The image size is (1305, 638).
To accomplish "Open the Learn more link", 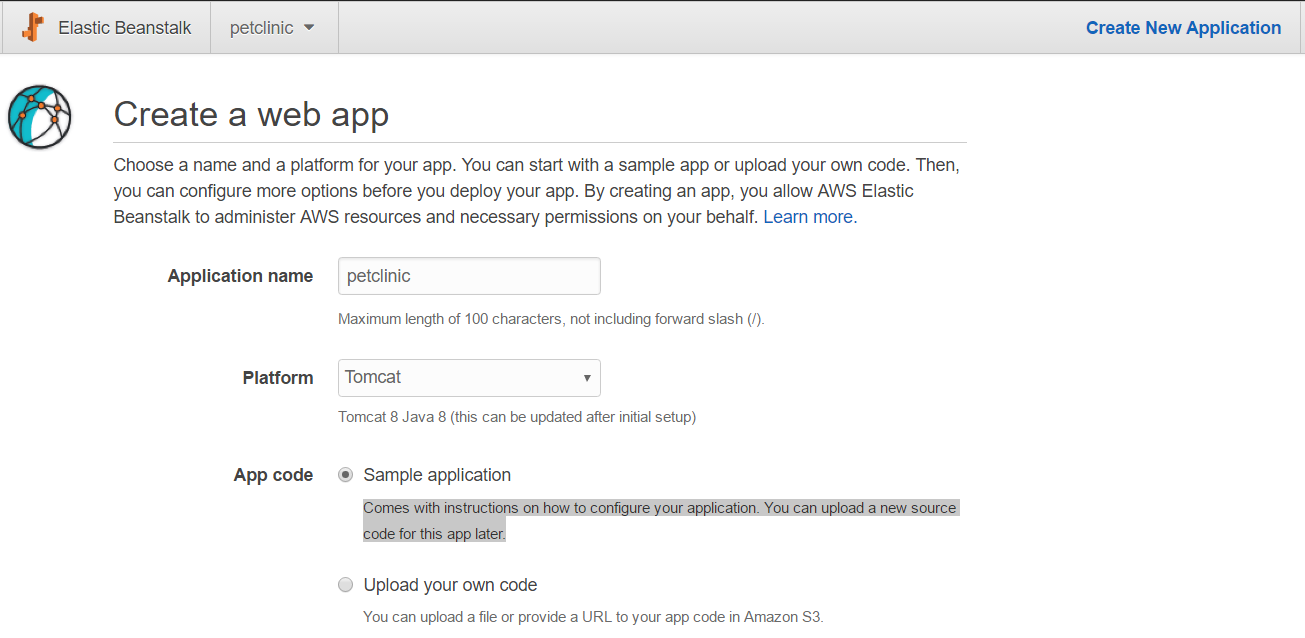I will [x=808, y=217].
